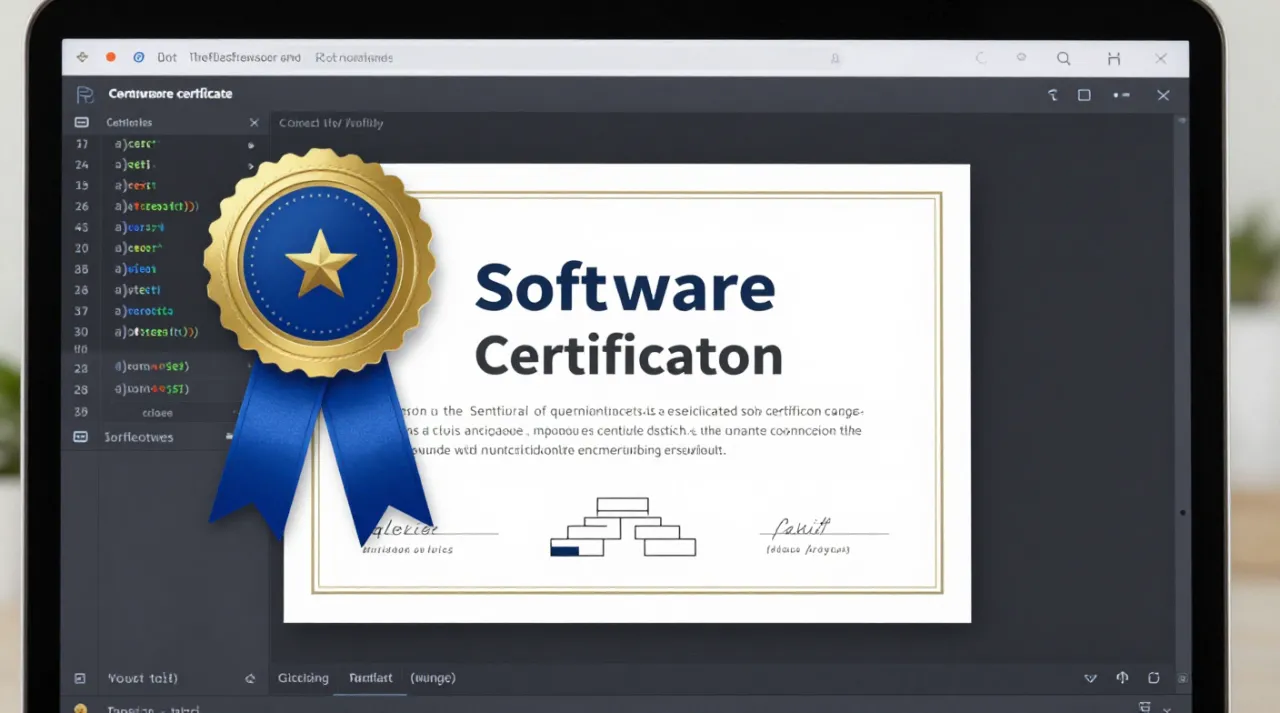Click the H-shaped icon in the top bar

[1113, 59]
